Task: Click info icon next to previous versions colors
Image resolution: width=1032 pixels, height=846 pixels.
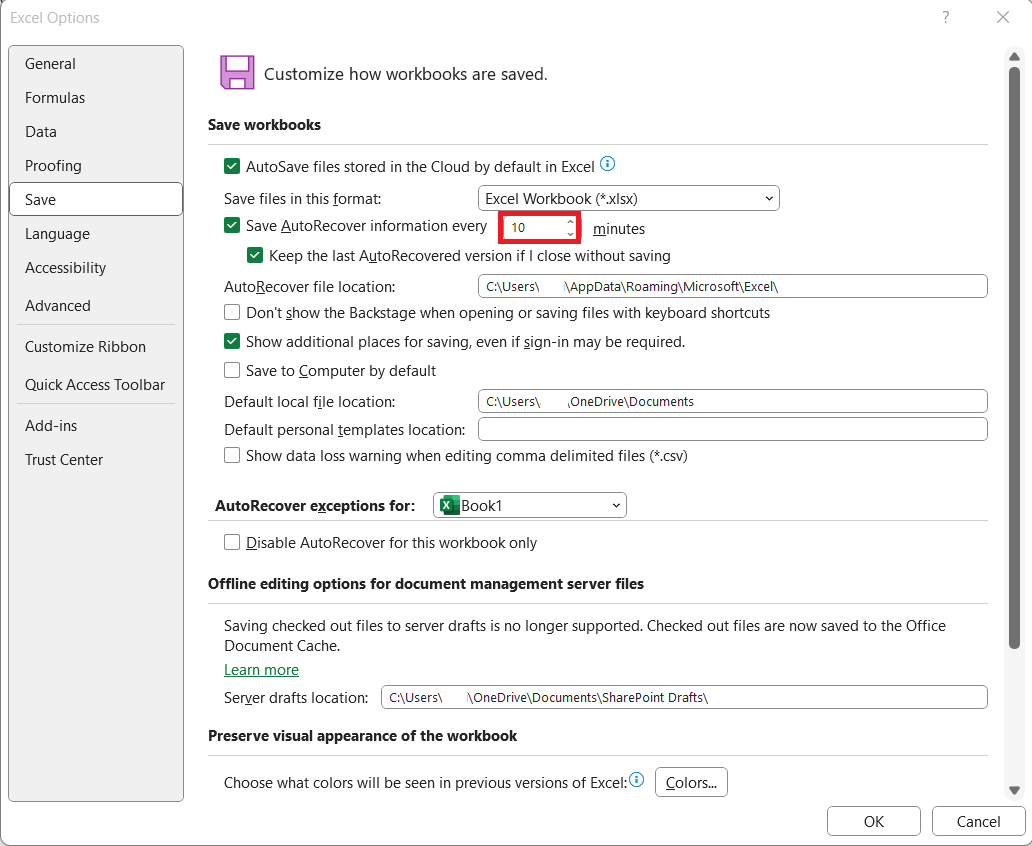Action: (636, 780)
